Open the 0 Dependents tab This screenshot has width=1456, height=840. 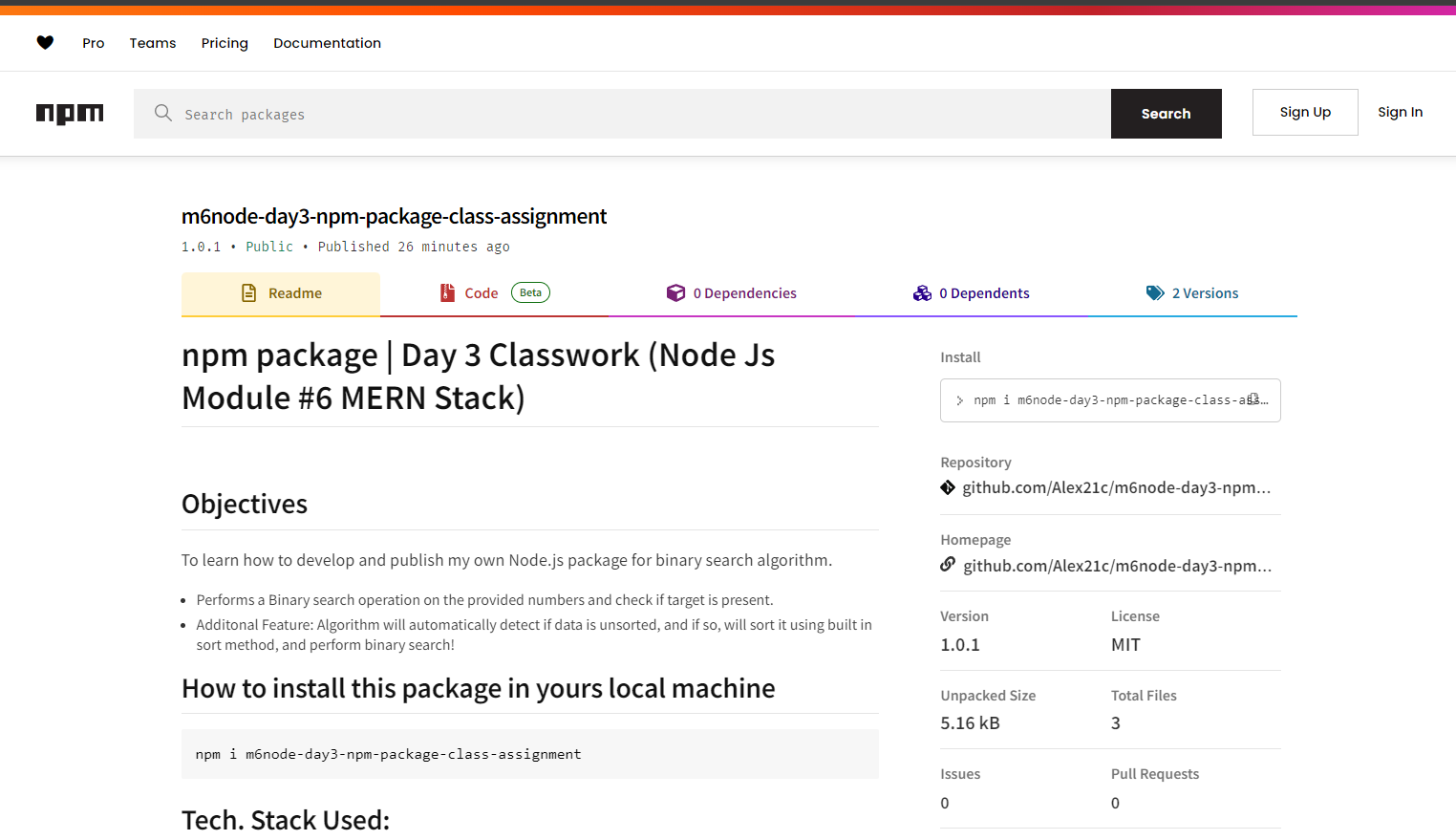click(x=972, y=294)
